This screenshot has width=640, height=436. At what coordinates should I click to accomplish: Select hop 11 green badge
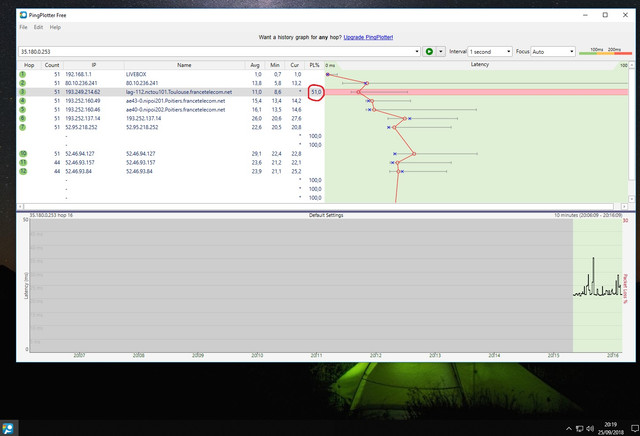23,162
